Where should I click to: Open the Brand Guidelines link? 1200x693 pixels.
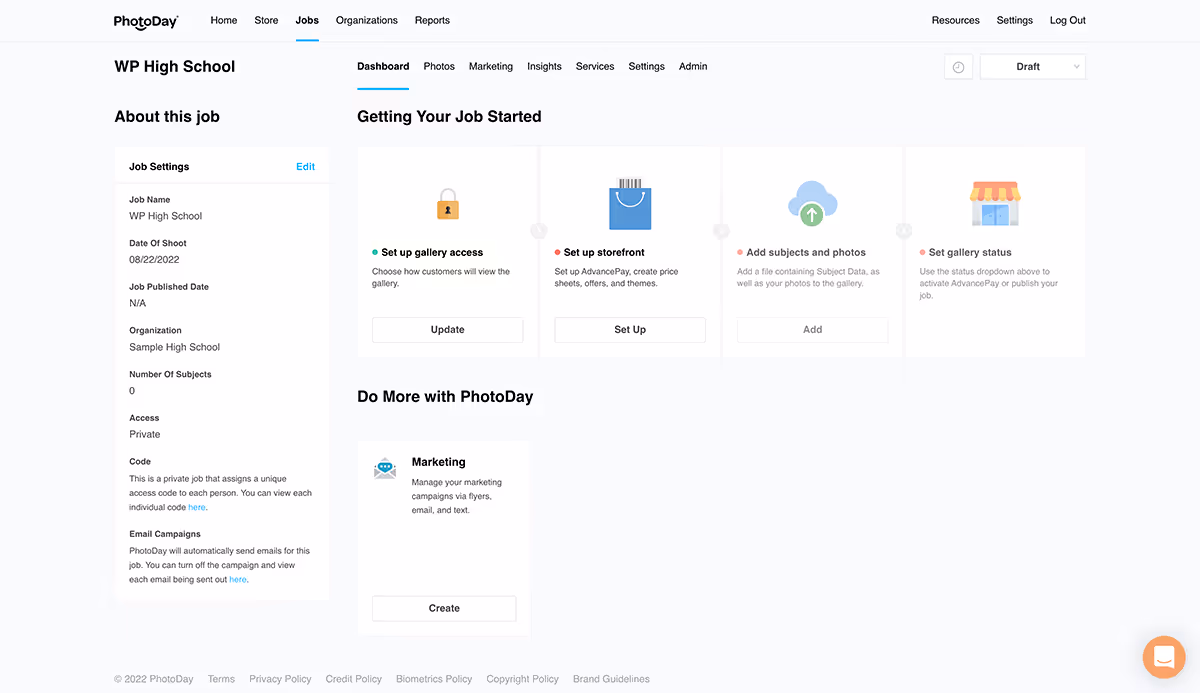click(x=611, y=679)
